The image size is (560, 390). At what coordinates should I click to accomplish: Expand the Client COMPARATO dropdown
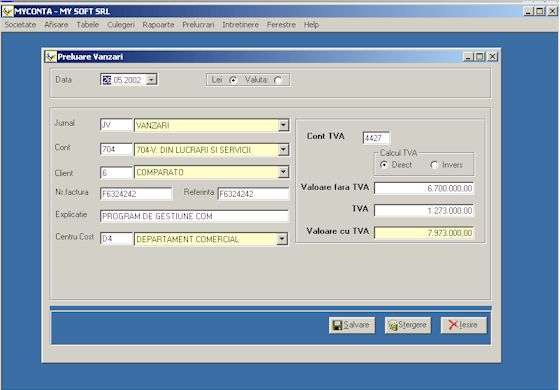tap(283, 172)
